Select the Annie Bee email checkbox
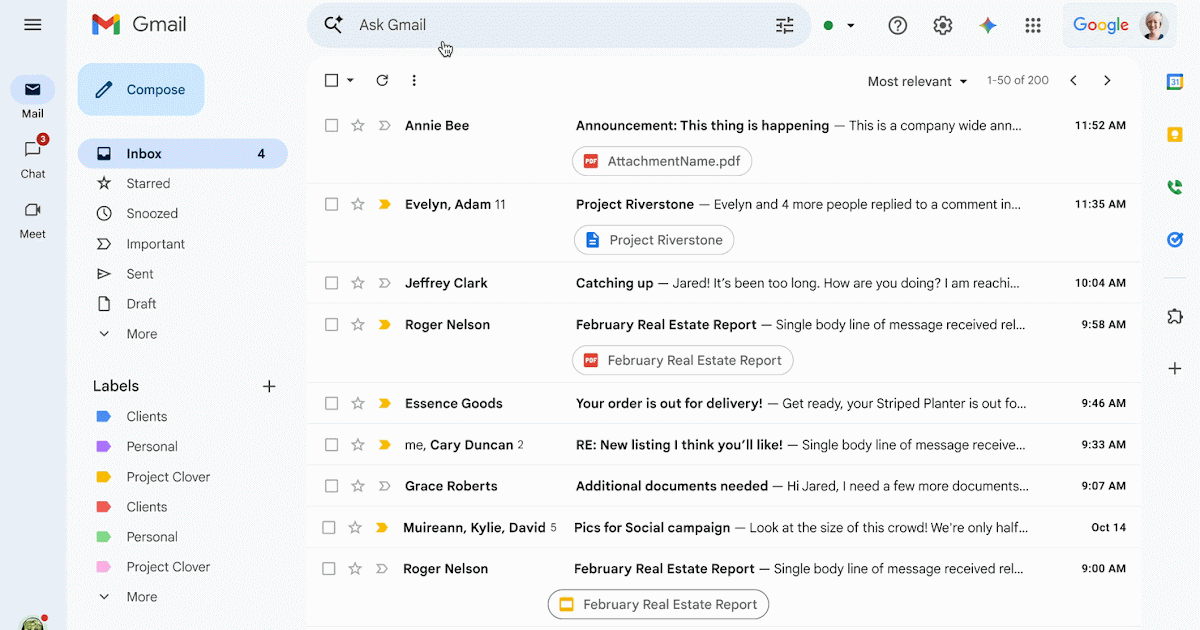This screenshot has width=1200, height=630. [332, 126]
